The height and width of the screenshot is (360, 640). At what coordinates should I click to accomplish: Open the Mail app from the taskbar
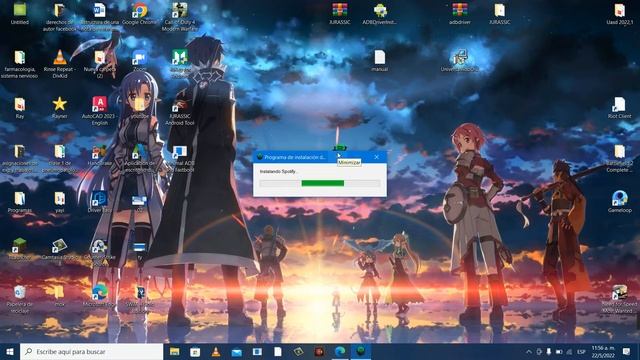point(237,351)
